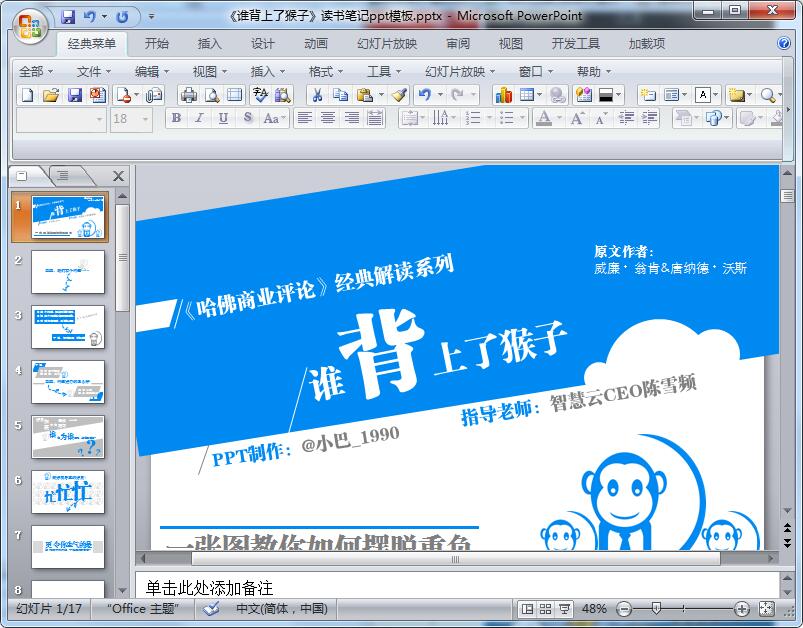Expand the Change Case Aa dropdown
The image size is (803, 628).
pos(283,119)
